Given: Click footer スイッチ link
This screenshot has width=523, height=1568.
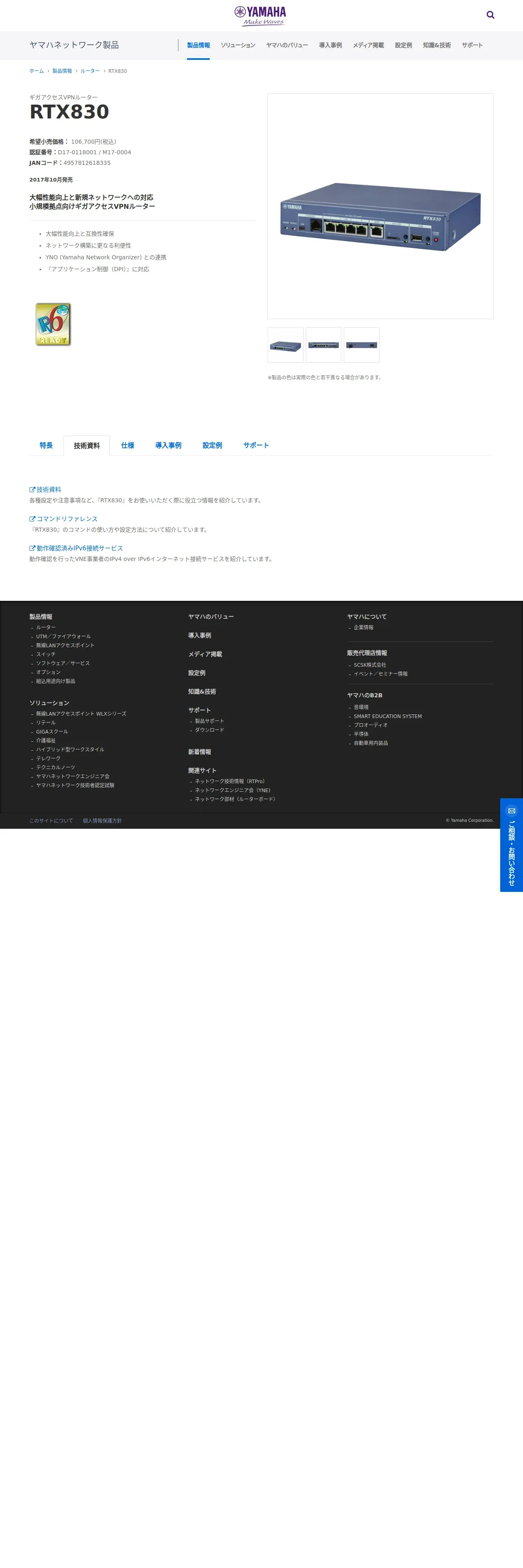Looking at the screenshot, I should [x=46, y=654].
